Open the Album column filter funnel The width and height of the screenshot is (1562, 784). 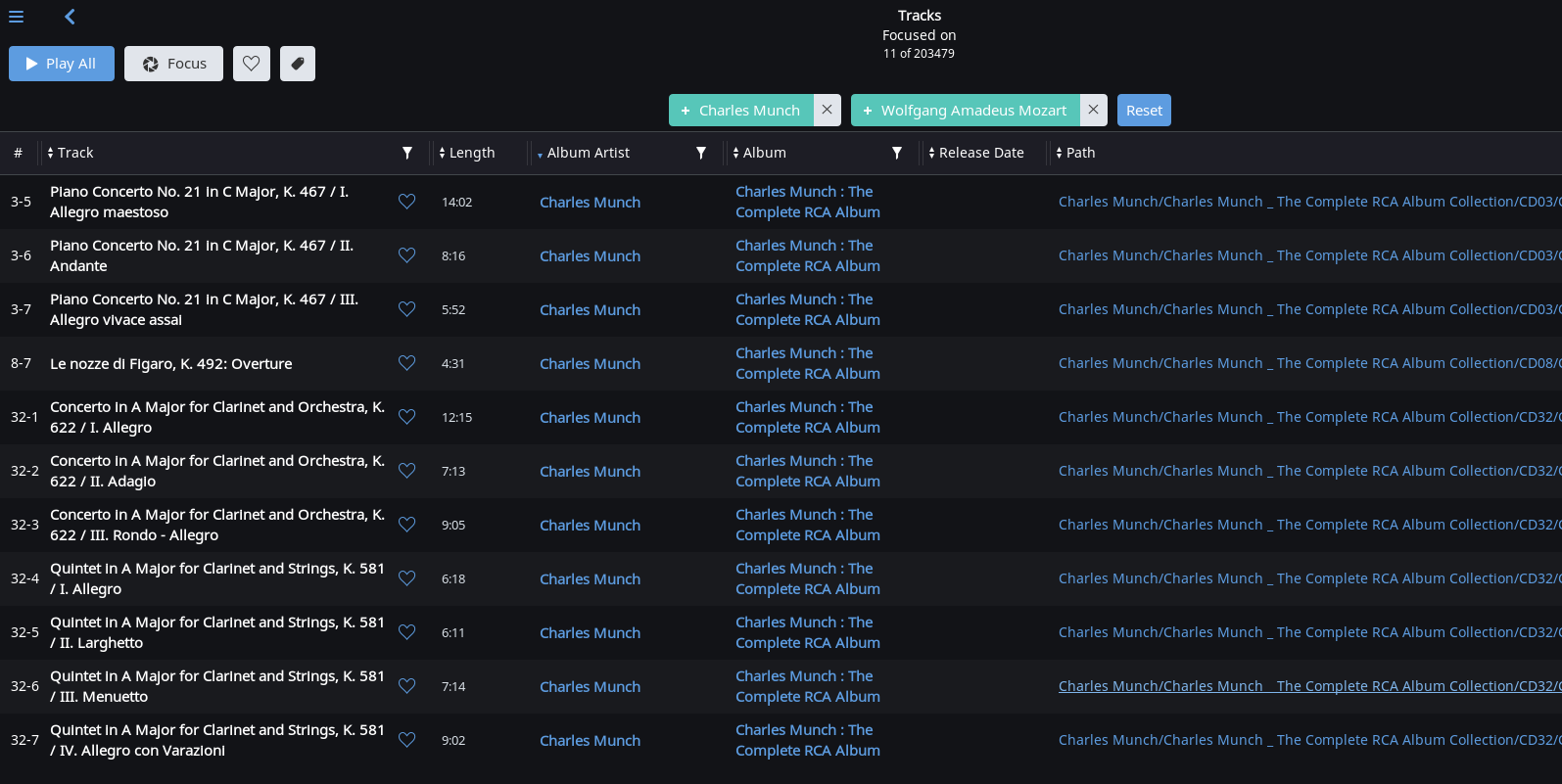(x=897, y=153)
